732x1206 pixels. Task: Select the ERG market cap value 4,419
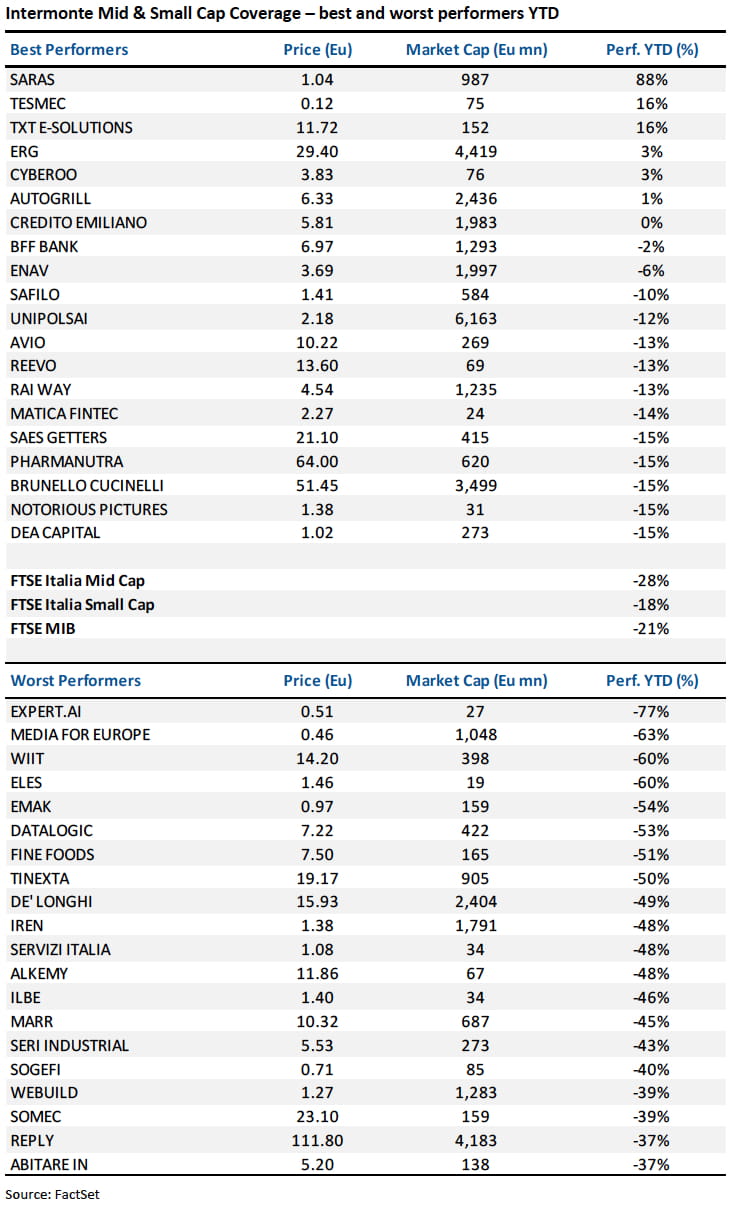coord(476,151)
